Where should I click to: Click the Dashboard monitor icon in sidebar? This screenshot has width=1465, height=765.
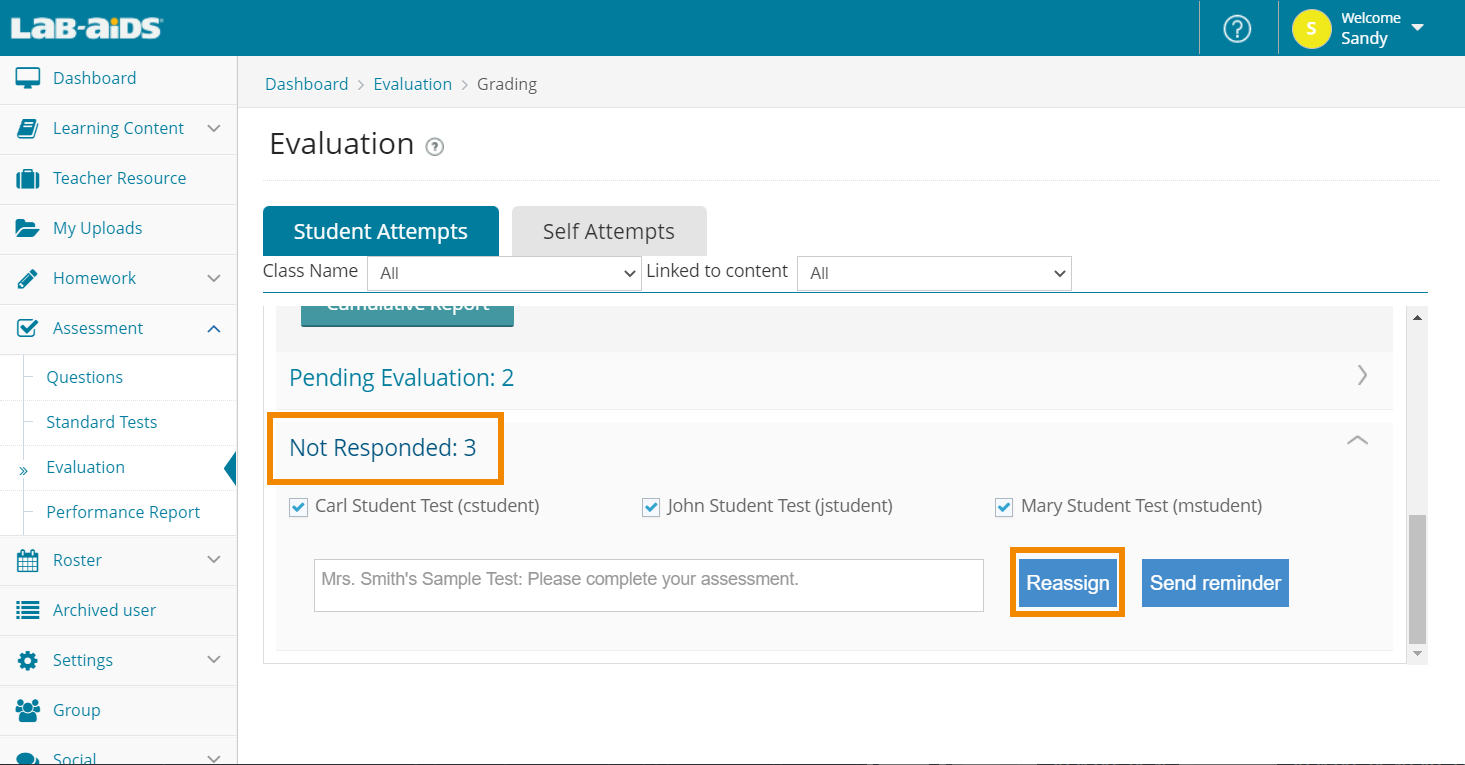pyautogui.click(x=27, y=78)
